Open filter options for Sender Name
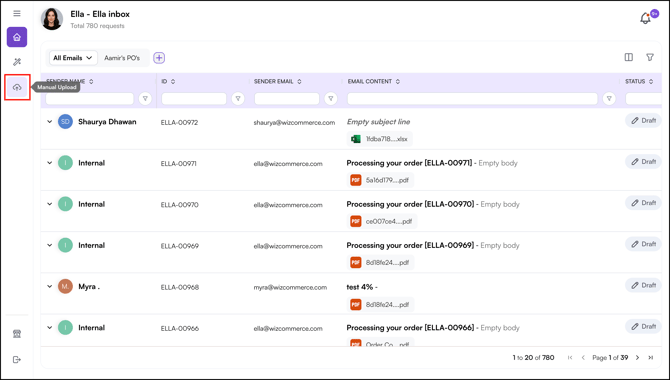Image resolution: width=670 pixels, height=380 pixels. point(145,99)
